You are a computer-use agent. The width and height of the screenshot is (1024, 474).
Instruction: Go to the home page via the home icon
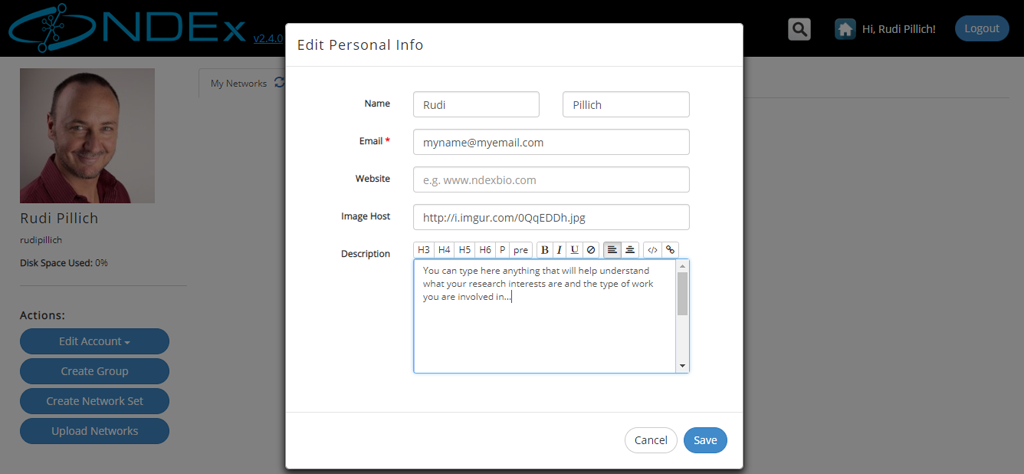pos(845,29)
